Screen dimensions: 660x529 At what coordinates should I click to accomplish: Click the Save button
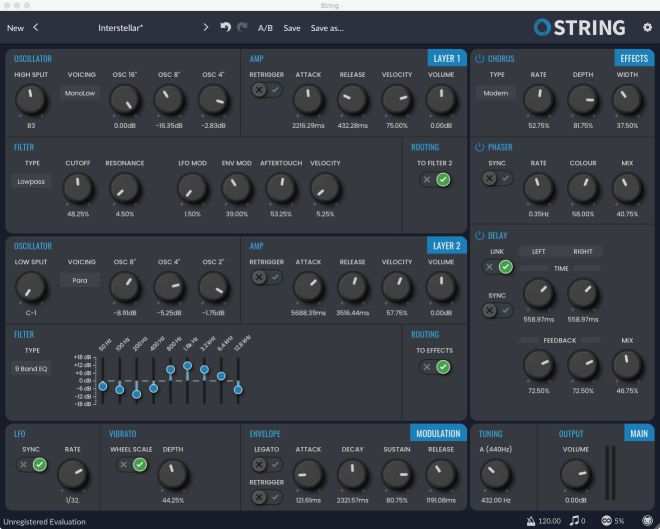point(292,28)
